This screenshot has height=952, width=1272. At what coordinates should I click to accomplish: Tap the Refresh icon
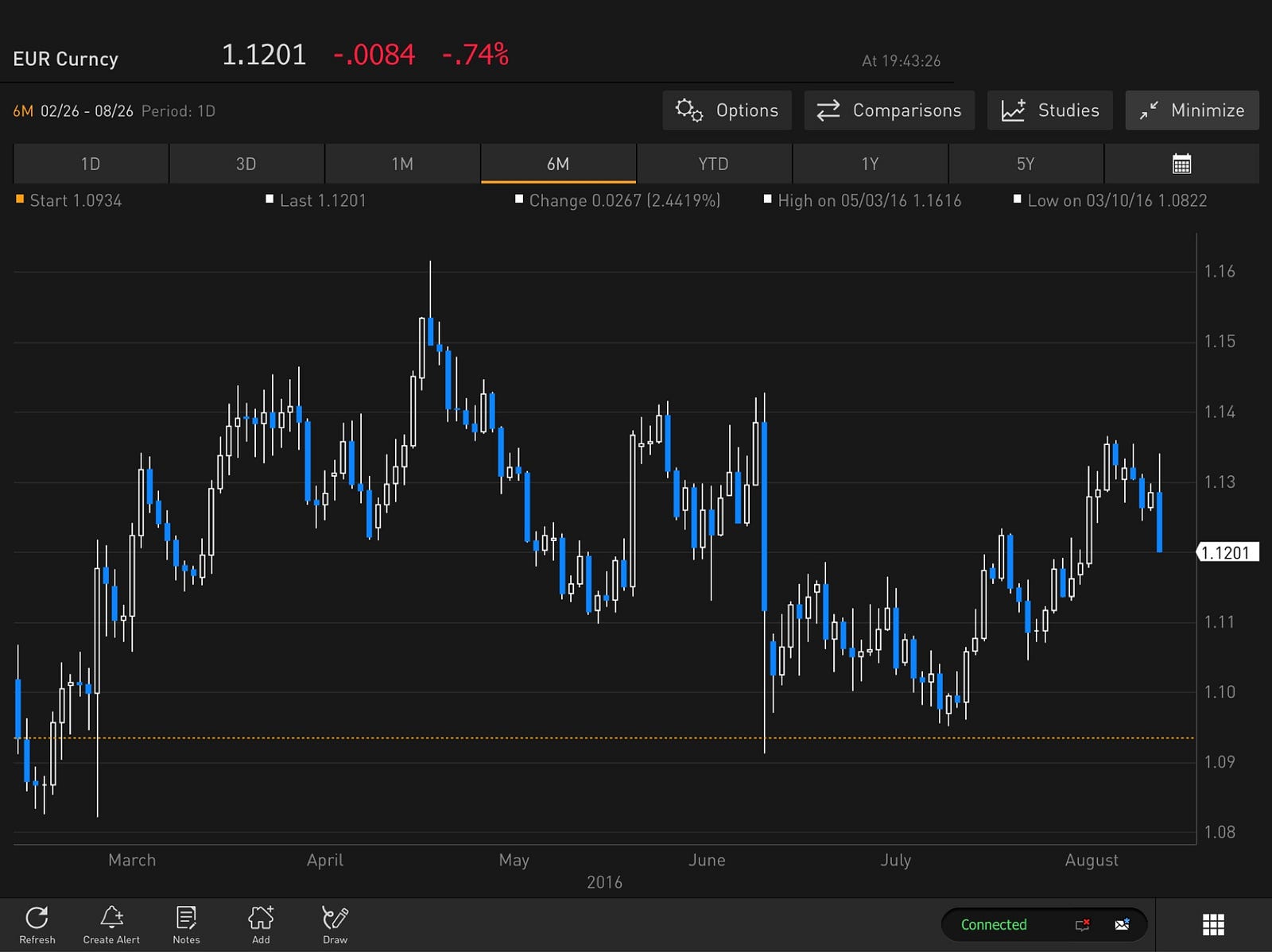pyautogui.click(x=37, y=919)
